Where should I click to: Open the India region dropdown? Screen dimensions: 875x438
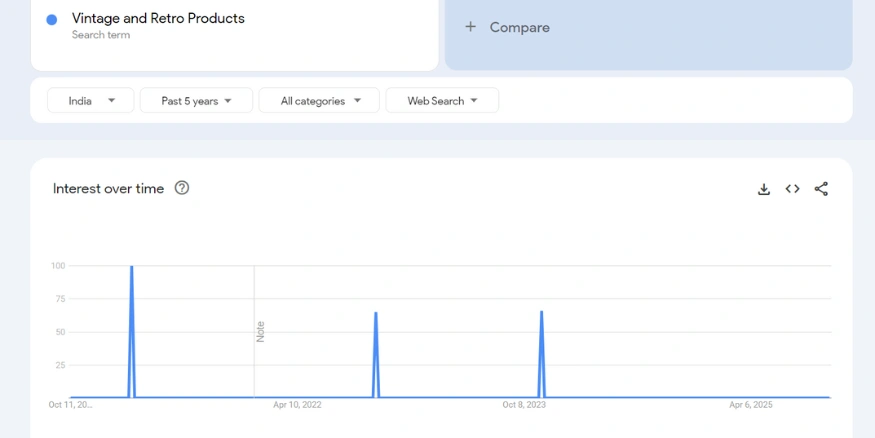pos(91,100)
